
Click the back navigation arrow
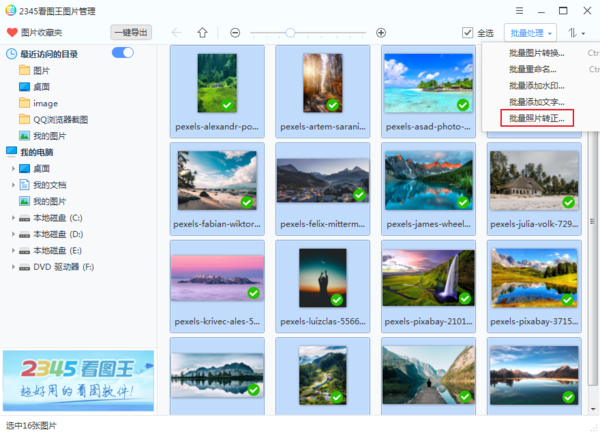[x=177, y=32]
